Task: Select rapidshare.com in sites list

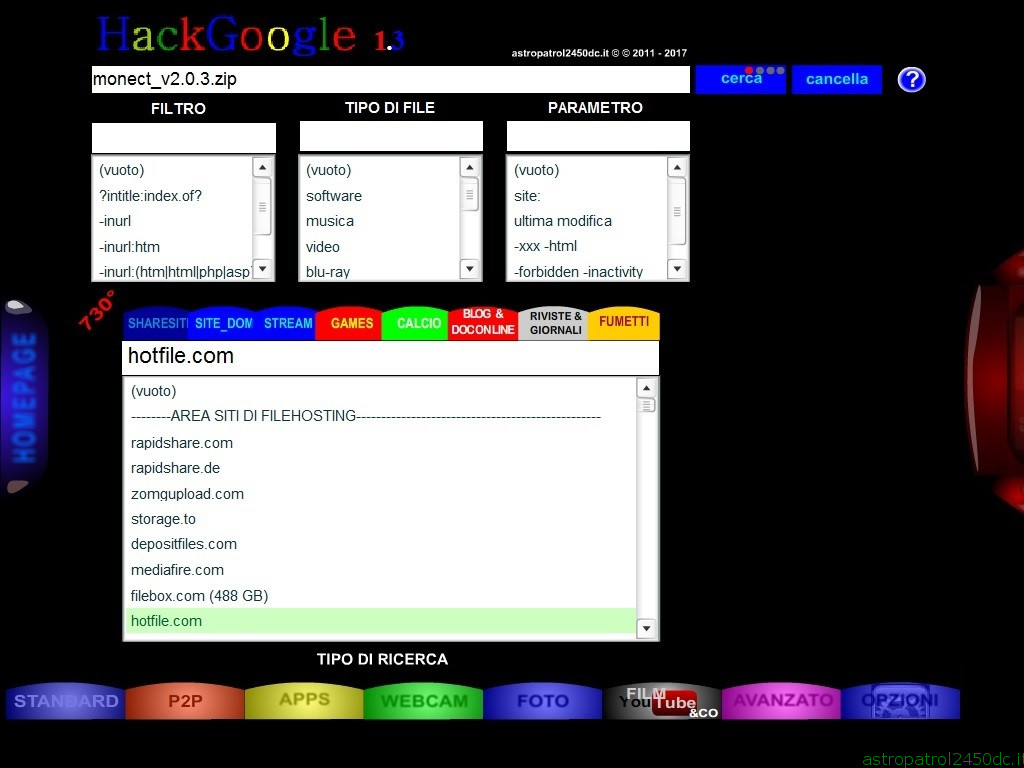Action: point(380,442)
